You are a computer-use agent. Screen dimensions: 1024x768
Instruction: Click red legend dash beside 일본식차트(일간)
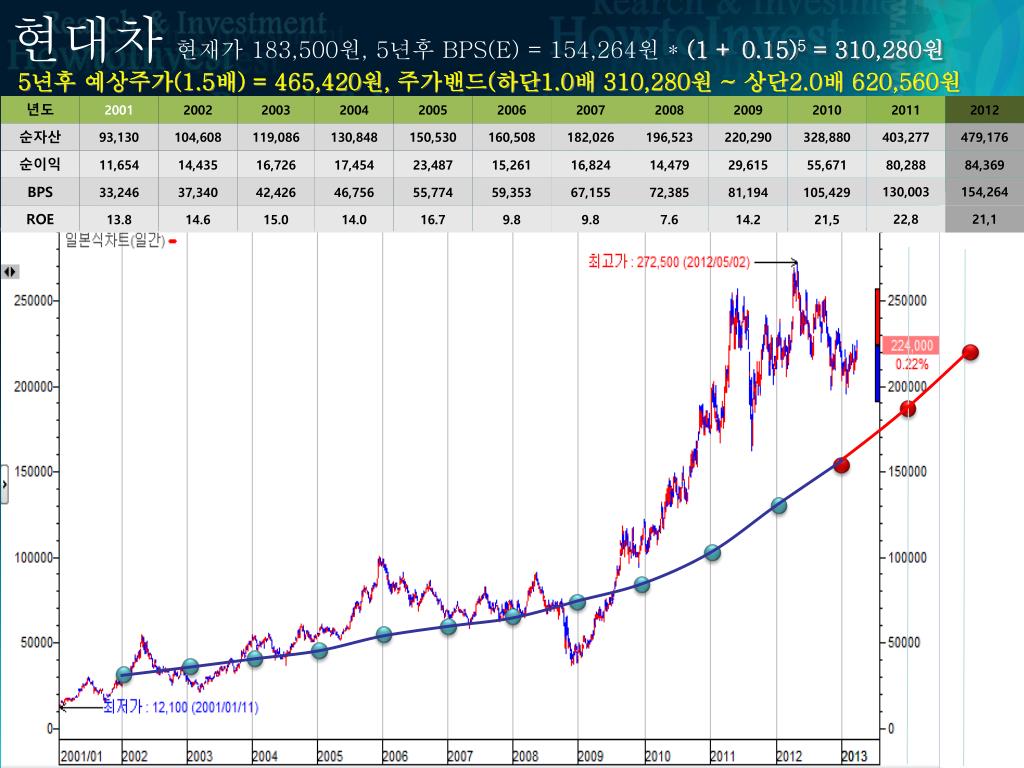click(x=172, y=242)
